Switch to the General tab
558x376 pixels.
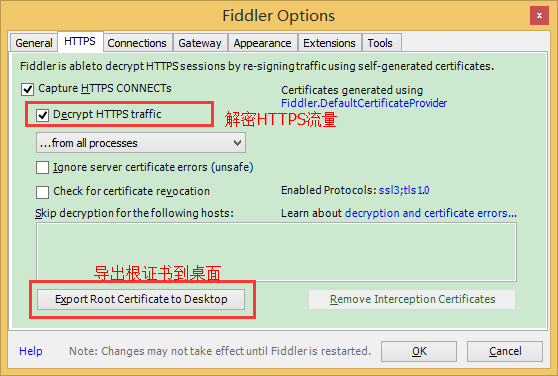pos(34,43)
